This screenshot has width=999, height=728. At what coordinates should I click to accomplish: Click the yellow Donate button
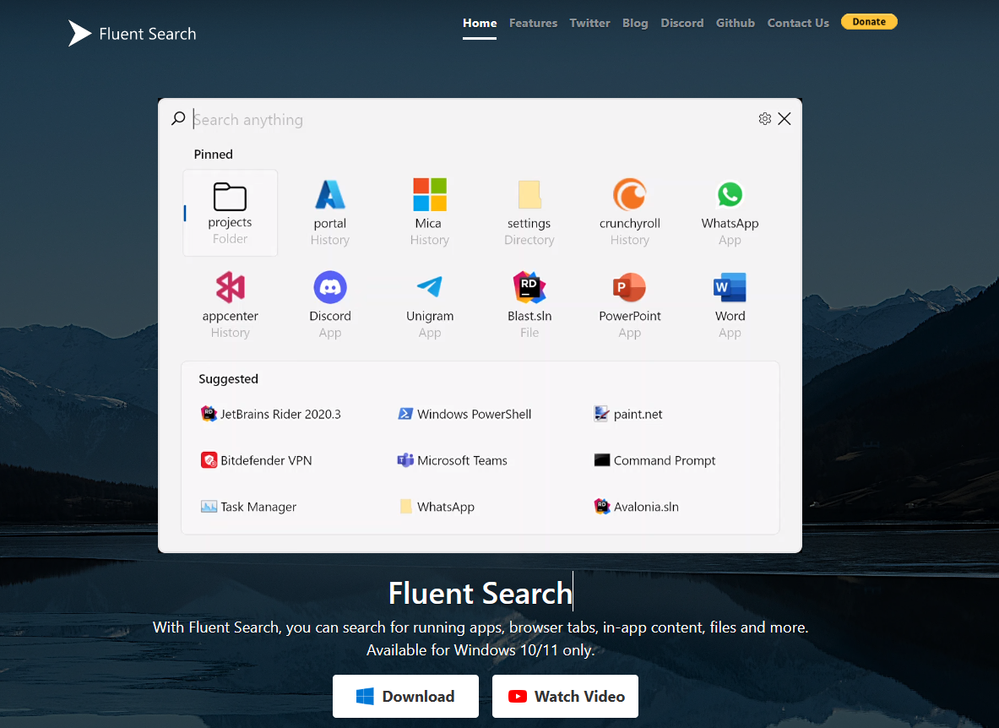869,22
